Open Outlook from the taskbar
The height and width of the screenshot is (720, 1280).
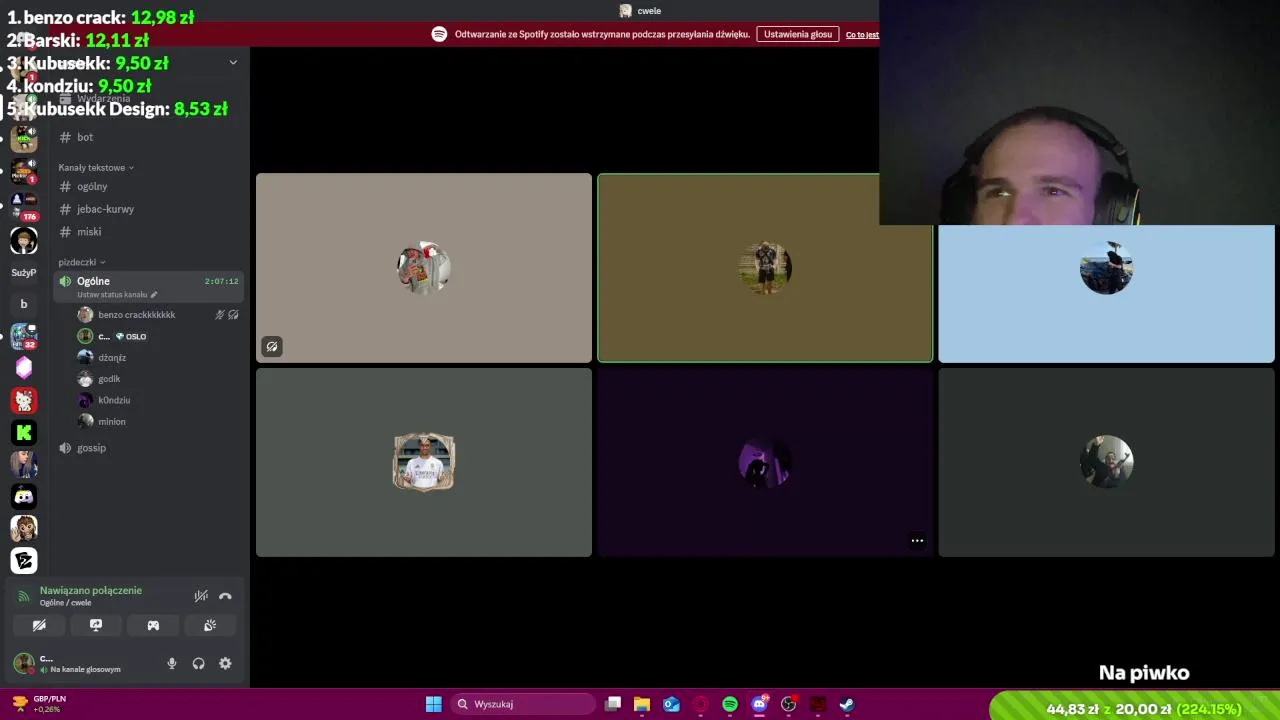pyautogui.click(x=671, y=704)
